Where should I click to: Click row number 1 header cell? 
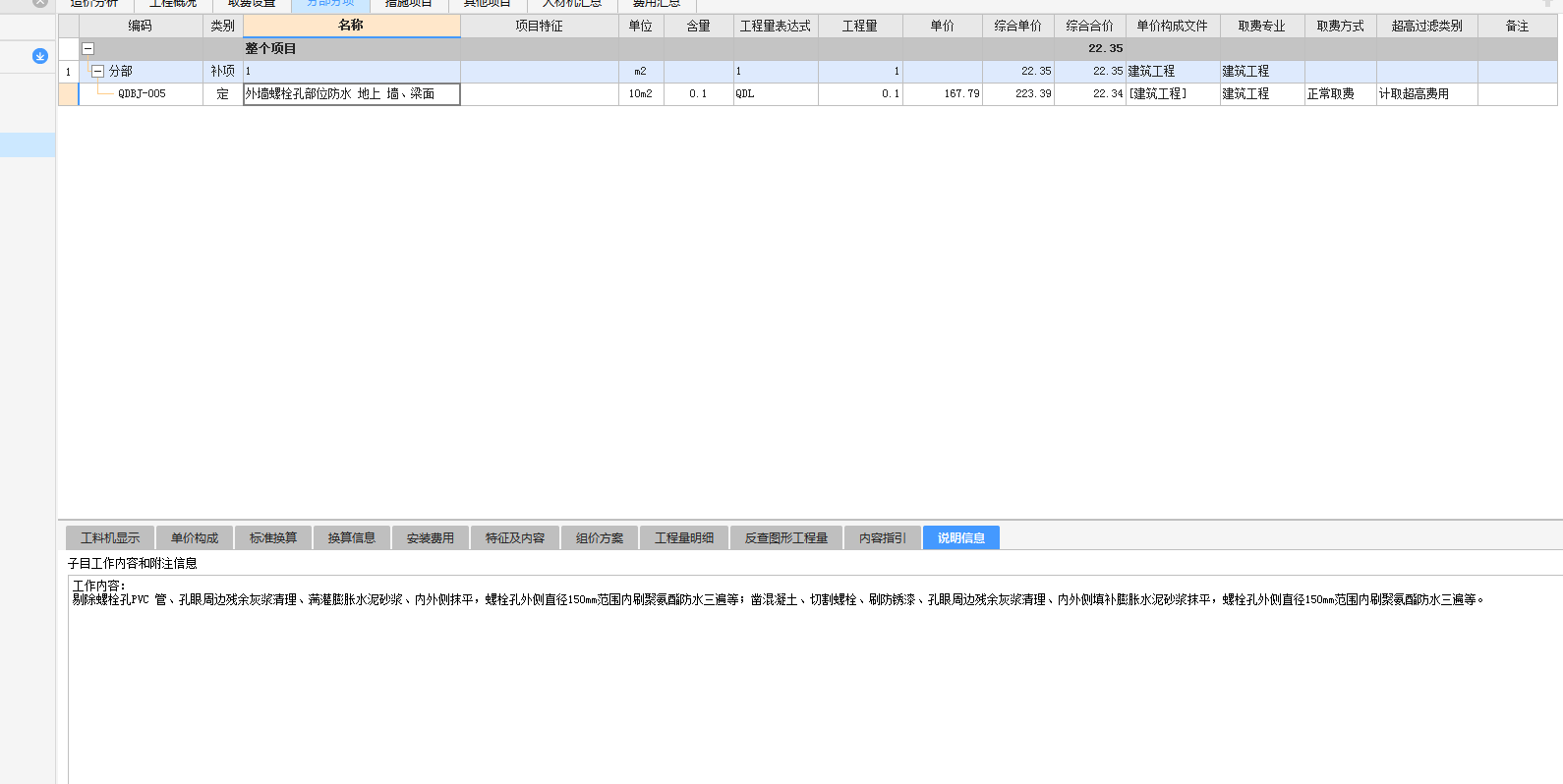(68, 71)
